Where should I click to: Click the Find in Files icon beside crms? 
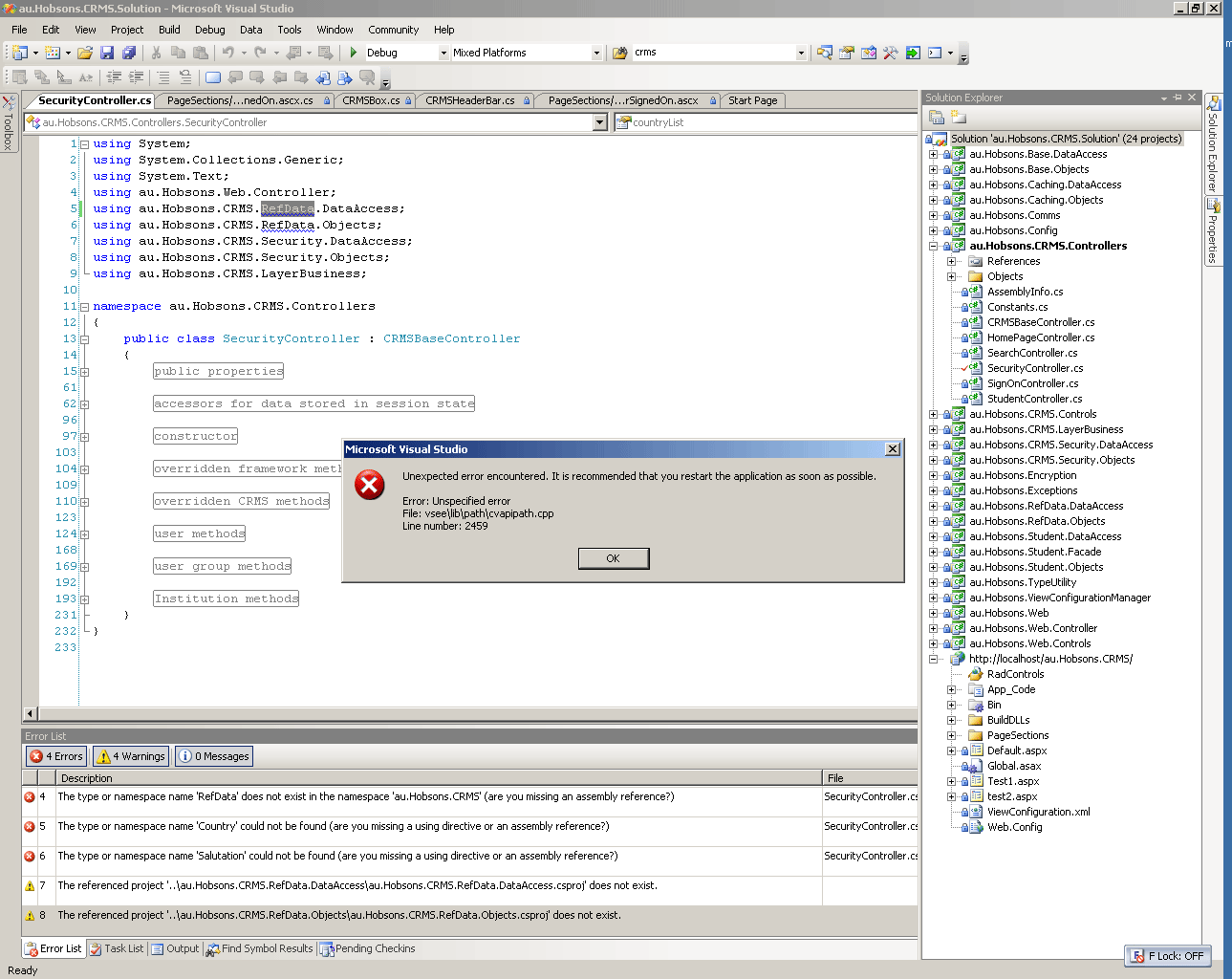(x=620, y=53)
